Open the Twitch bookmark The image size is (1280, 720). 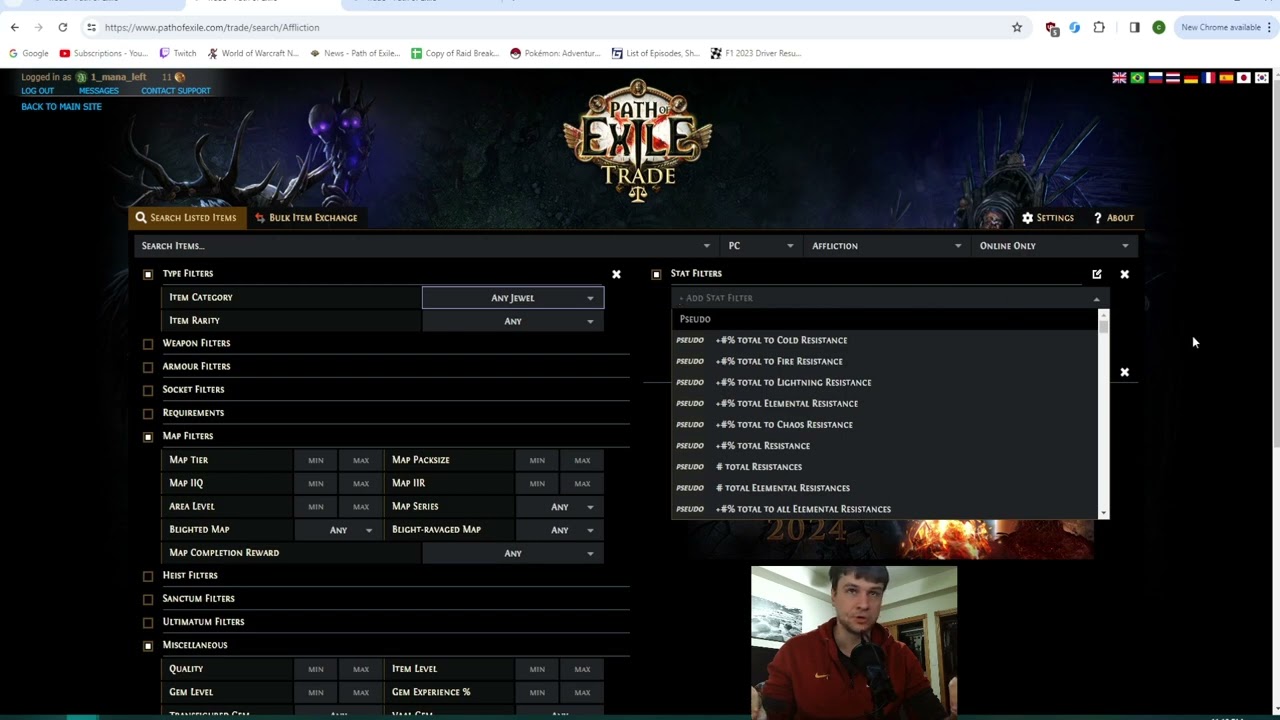[178, 53]
